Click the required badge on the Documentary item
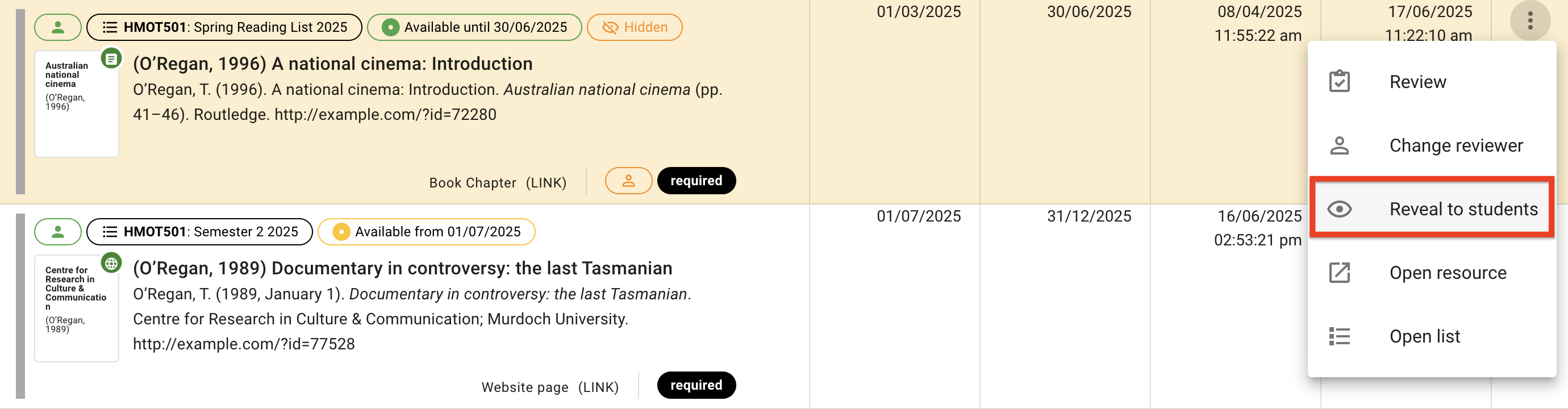Viewport: 1568px width, 409px height. [697, 385]
